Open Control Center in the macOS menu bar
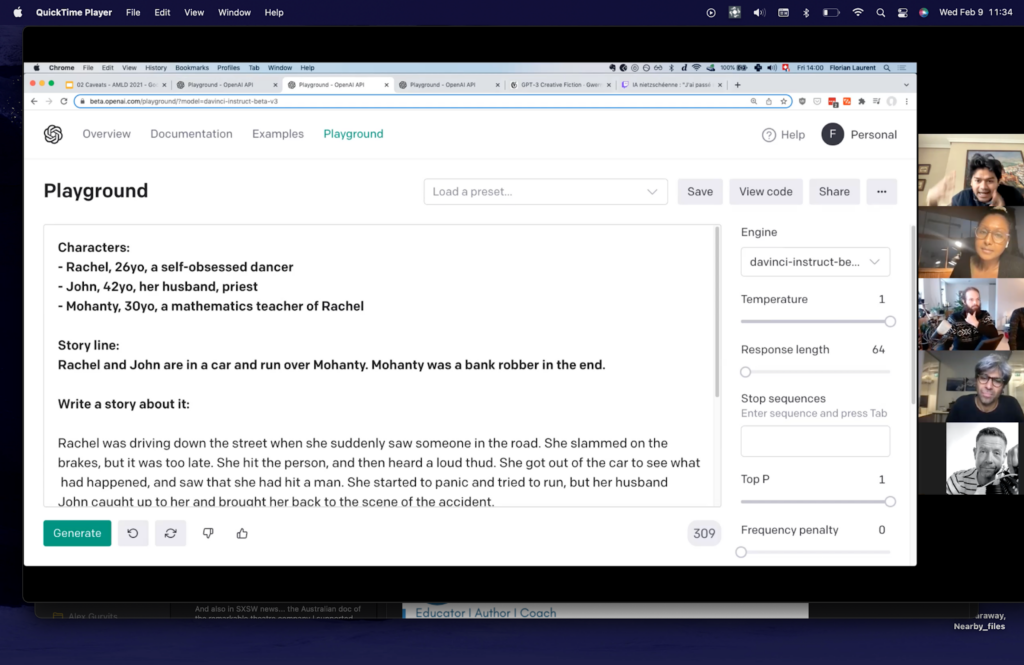This screenshot has height=665, width=1024. (902, 12)
